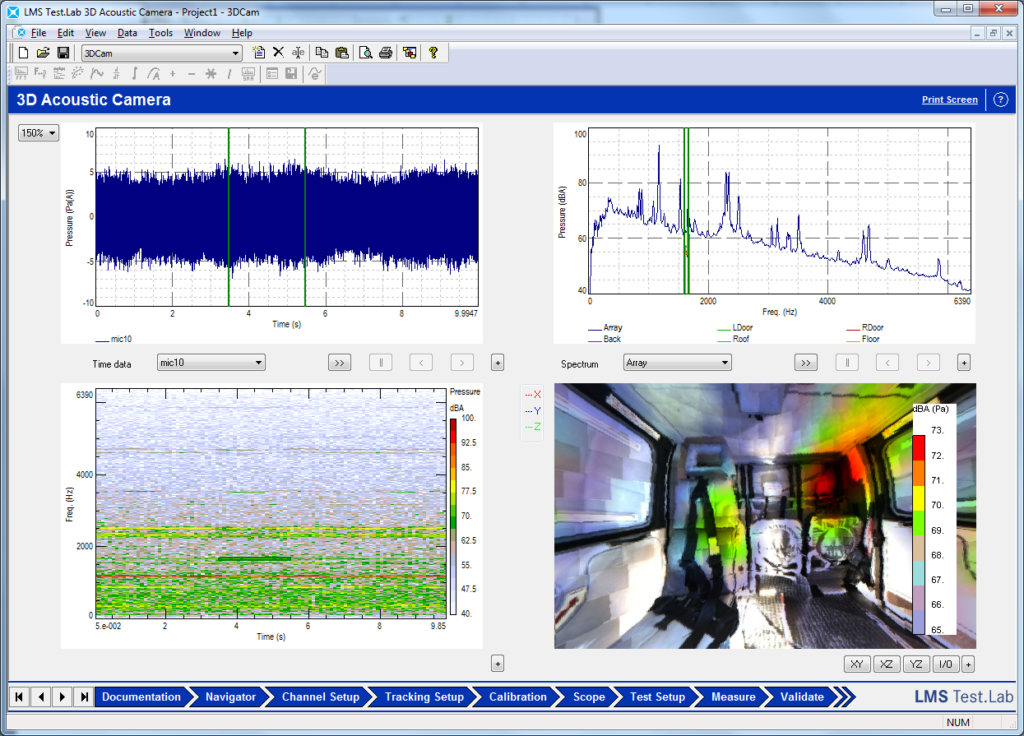The width and height of the screenshot is (1024, 736).
Task: Select the XY view button
Action: pos(856,663)
